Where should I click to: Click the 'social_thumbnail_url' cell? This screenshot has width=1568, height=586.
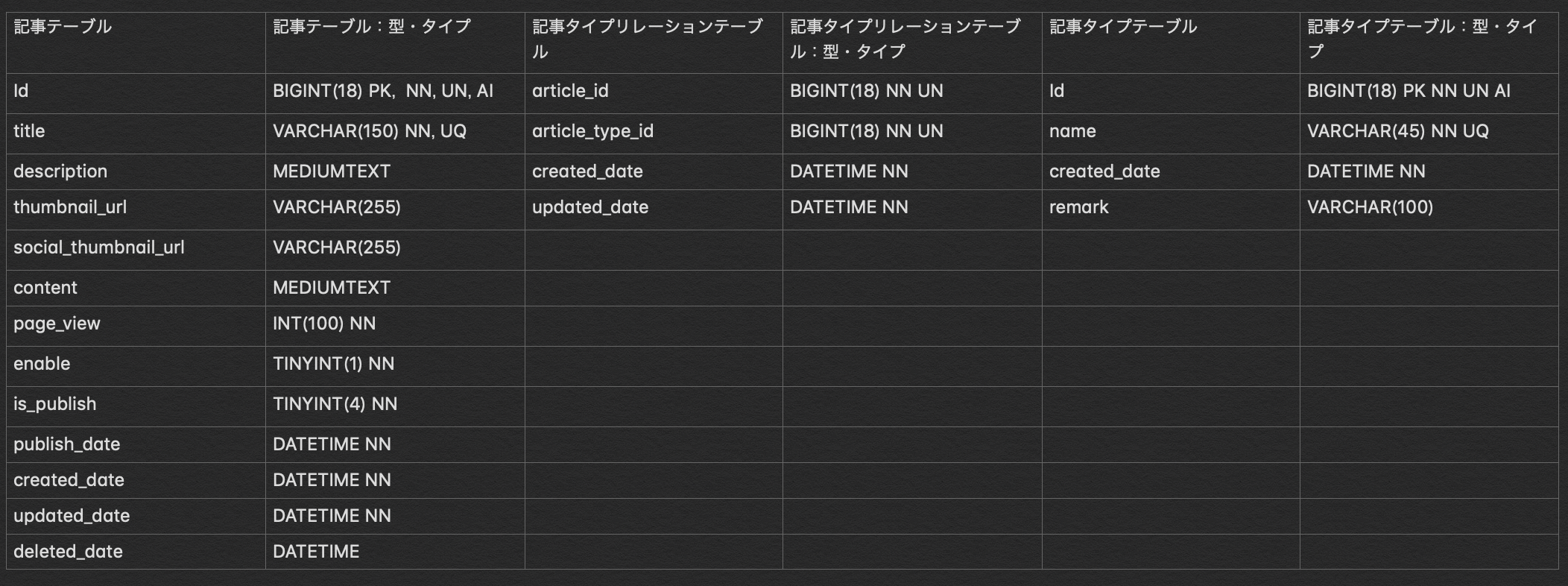(x=136, y=250)
